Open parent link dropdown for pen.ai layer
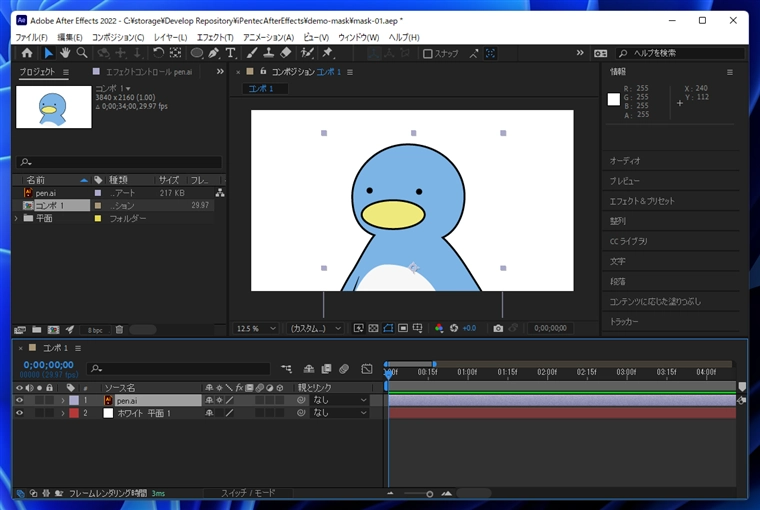The height and width of the screenshot is (510, 760). tap(340, 400)
